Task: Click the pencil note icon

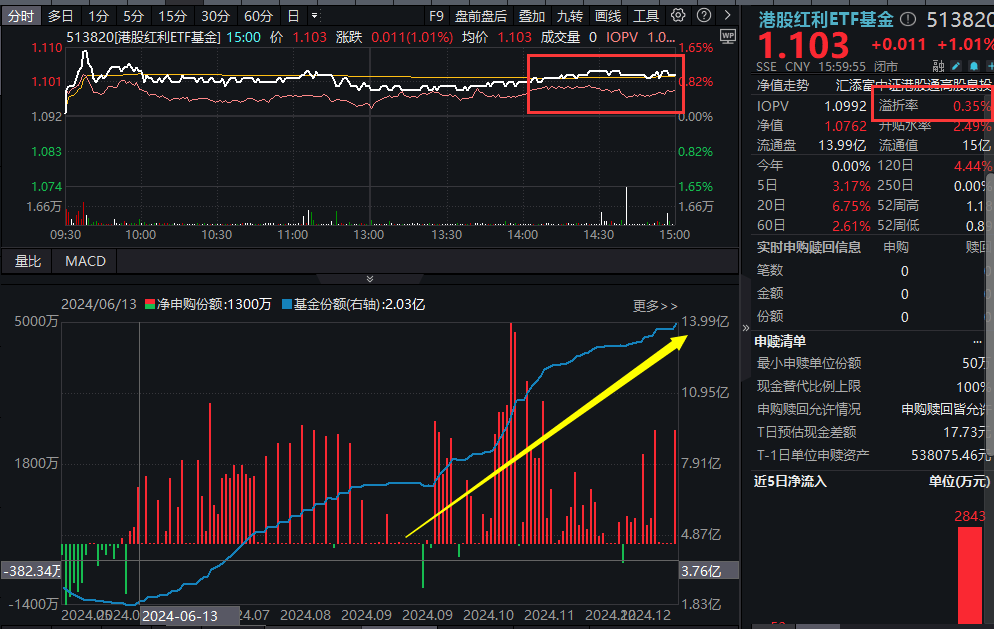Action: [957, 66]
